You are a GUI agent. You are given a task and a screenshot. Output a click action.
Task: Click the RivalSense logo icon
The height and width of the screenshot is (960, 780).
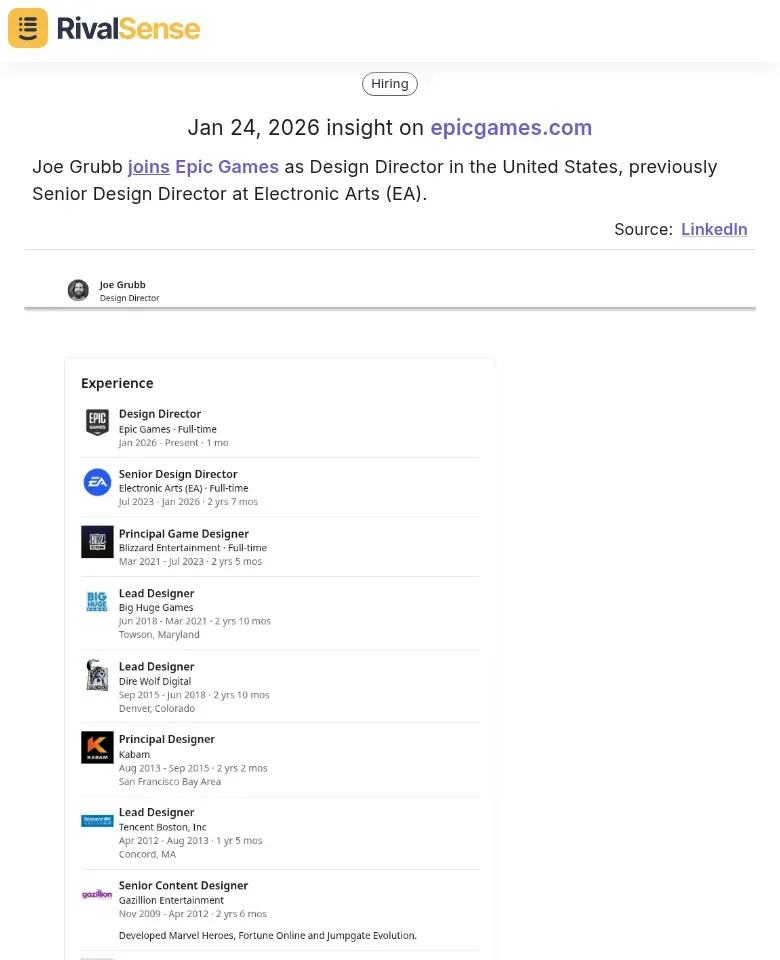tap(27, 28)
